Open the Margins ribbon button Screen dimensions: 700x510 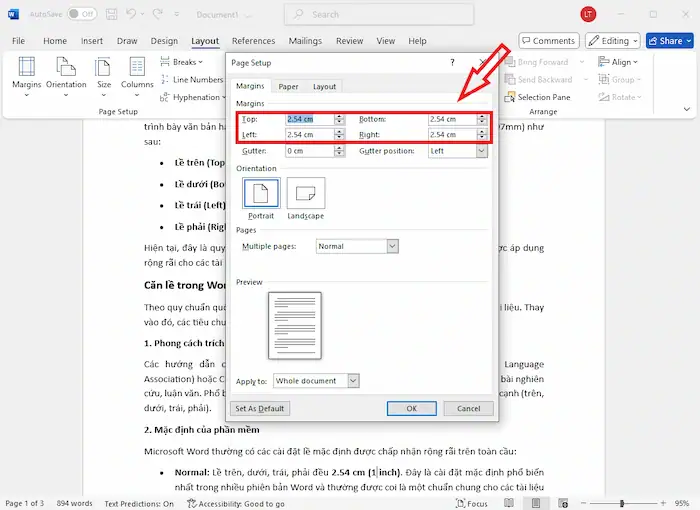tap(26, 75)
